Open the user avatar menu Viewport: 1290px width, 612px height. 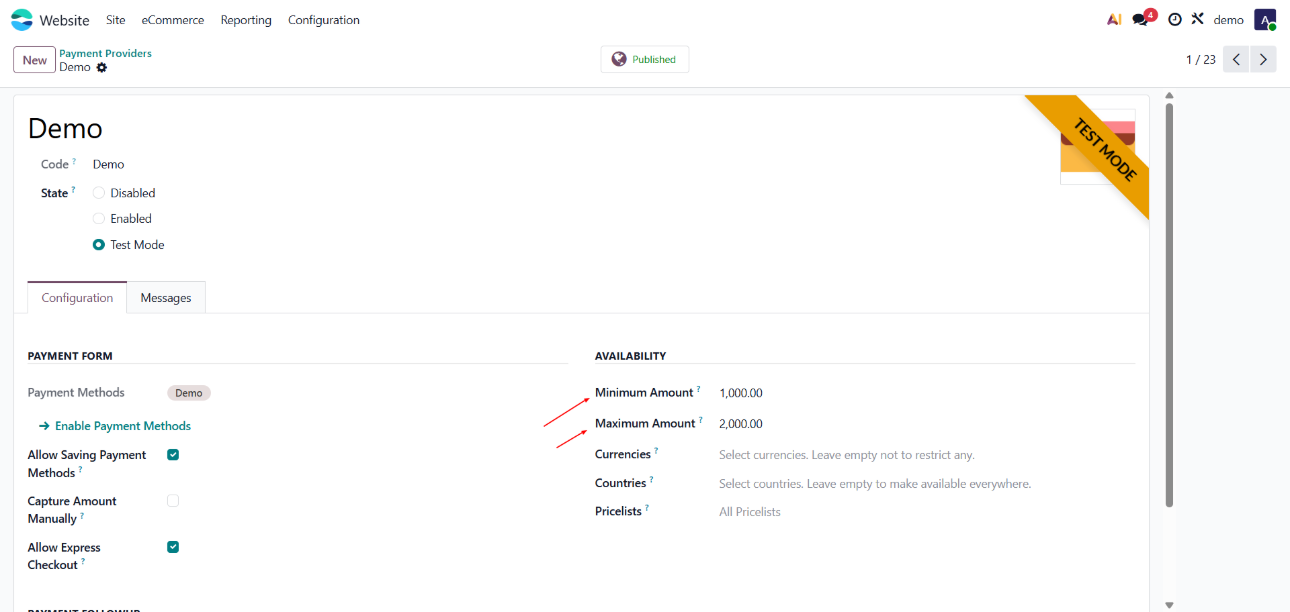[x=1265, y=20]
